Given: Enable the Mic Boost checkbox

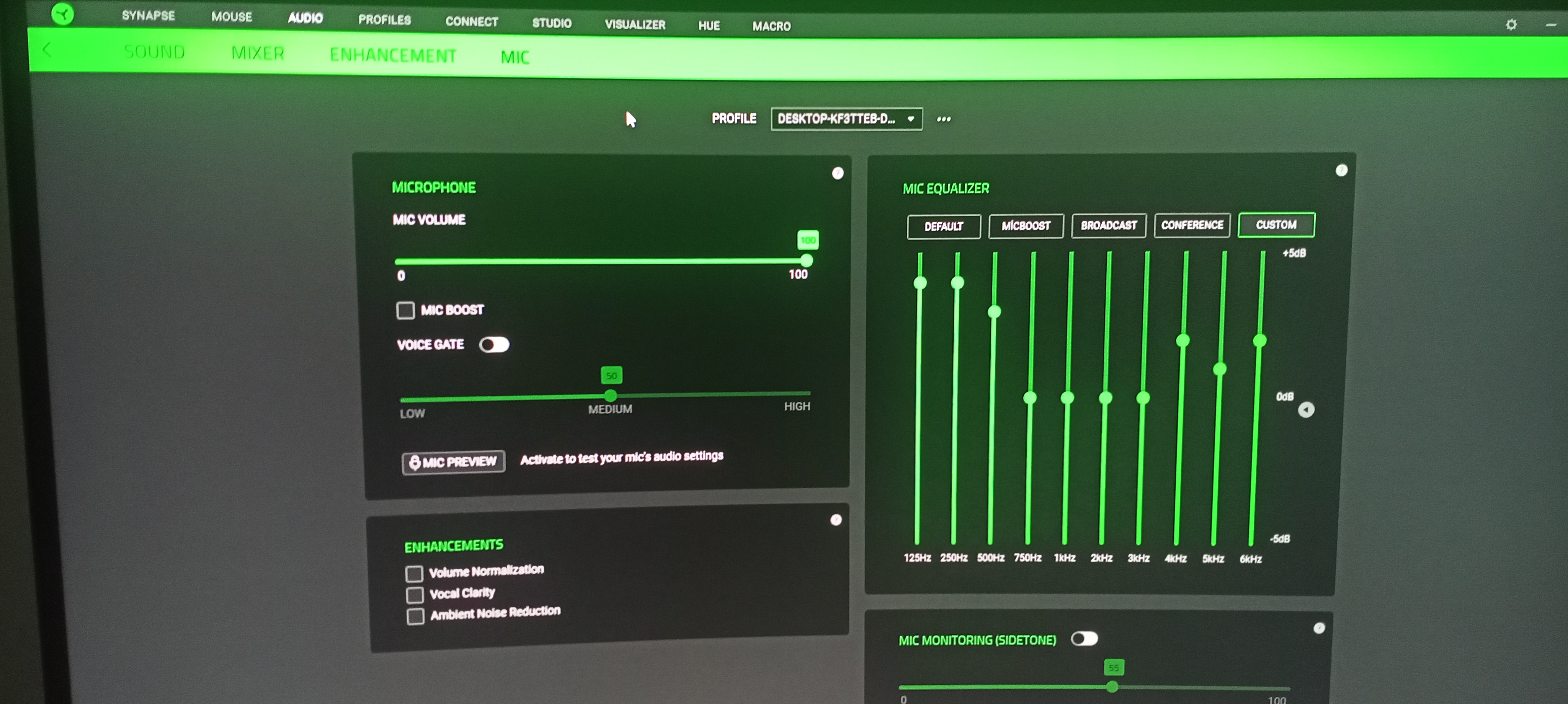Looking at the screenshot, I should point(405,310).
